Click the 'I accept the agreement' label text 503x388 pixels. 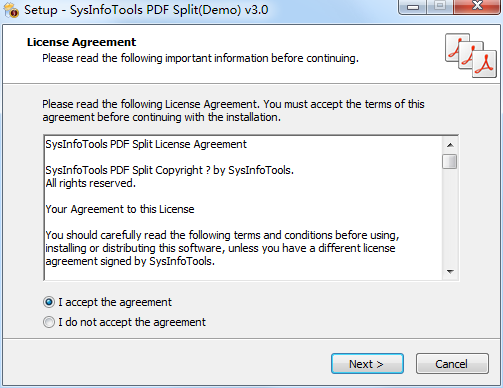click(x=115, y=302)
